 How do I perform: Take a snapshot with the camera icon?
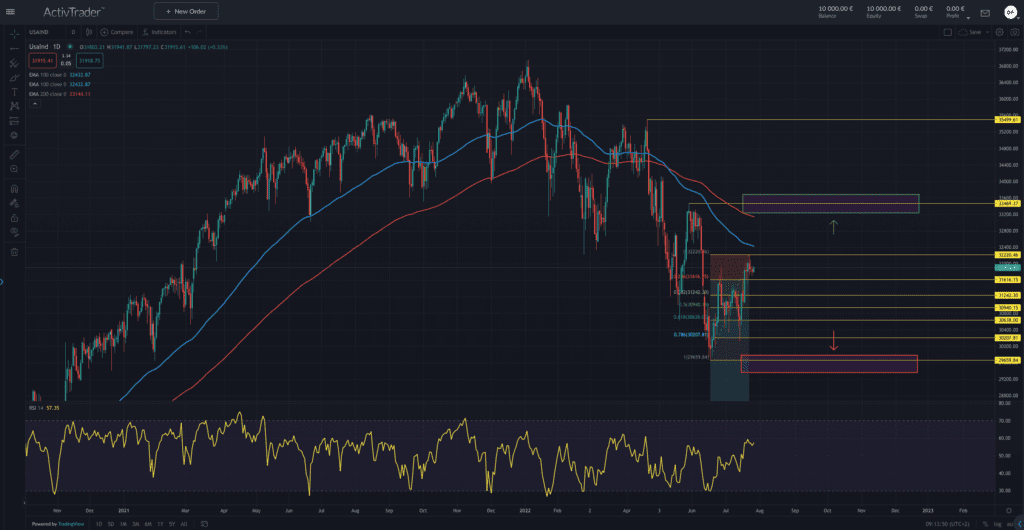(1015, 32)
